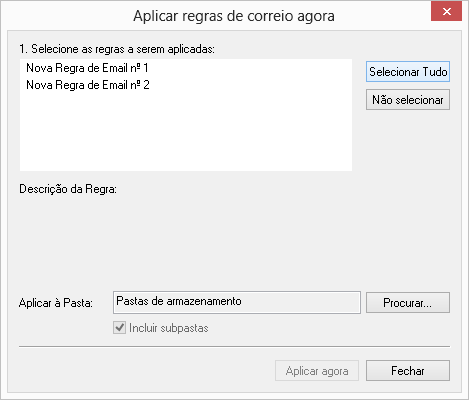This screenshot has height=400, width=469.
Task: Close window using the red X icon
Action: click(x=446, y=12)
